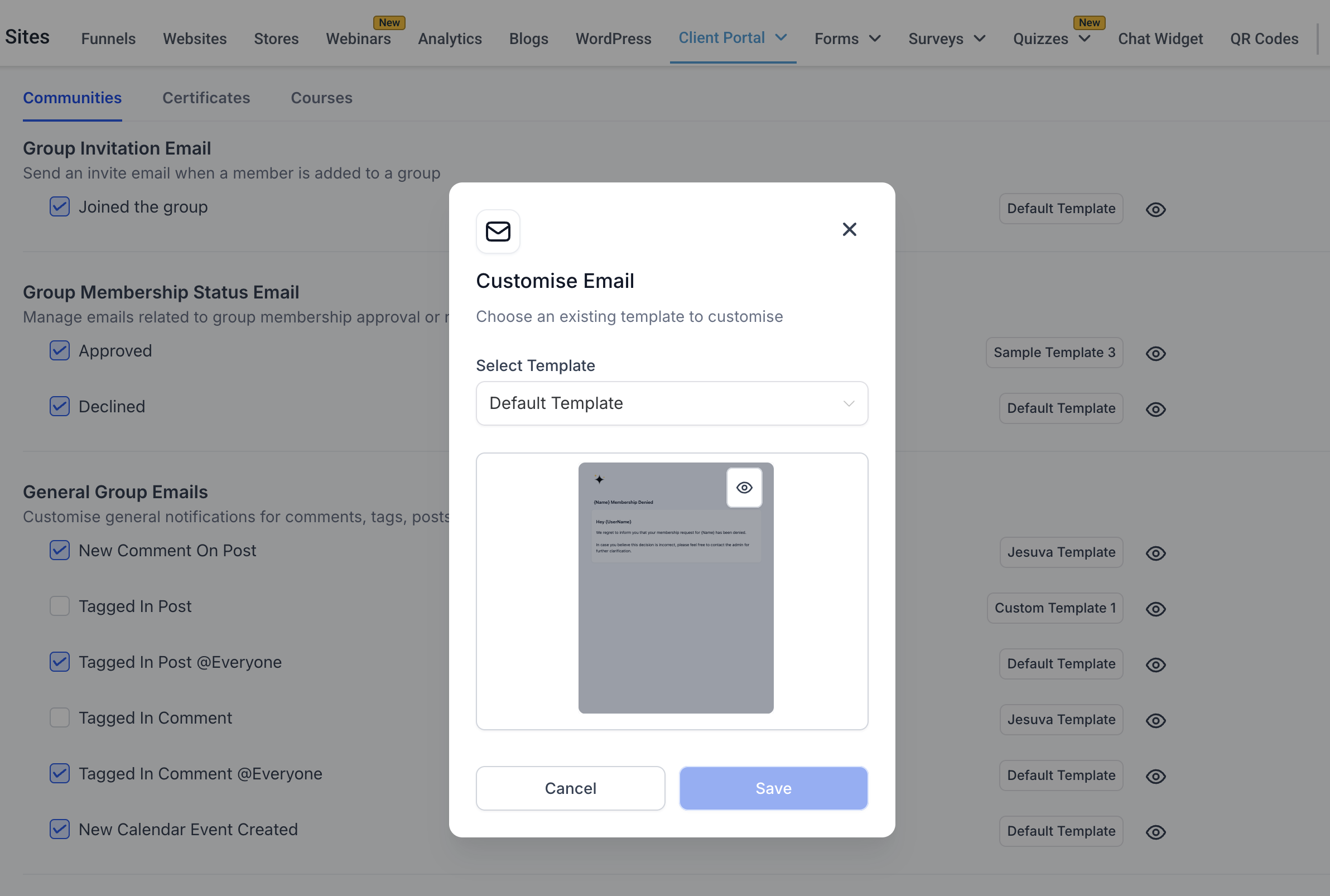Preview the Approved email Sample Template 3

click(1155, 354)
